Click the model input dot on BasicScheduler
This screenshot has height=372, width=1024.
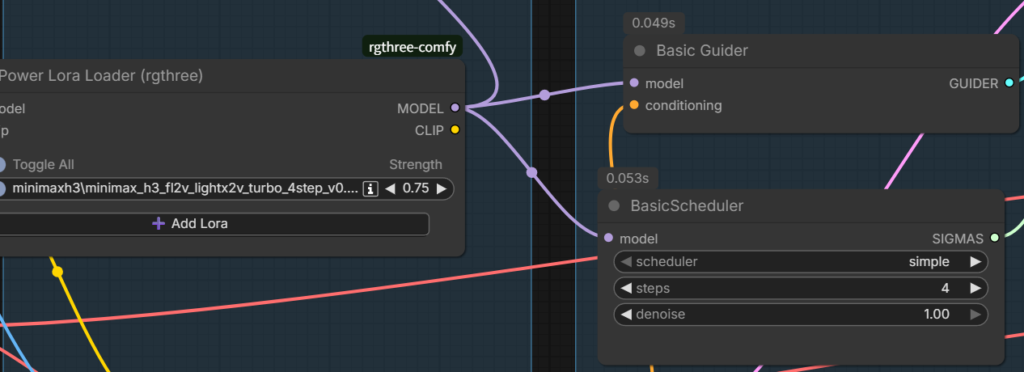(609, 238)
